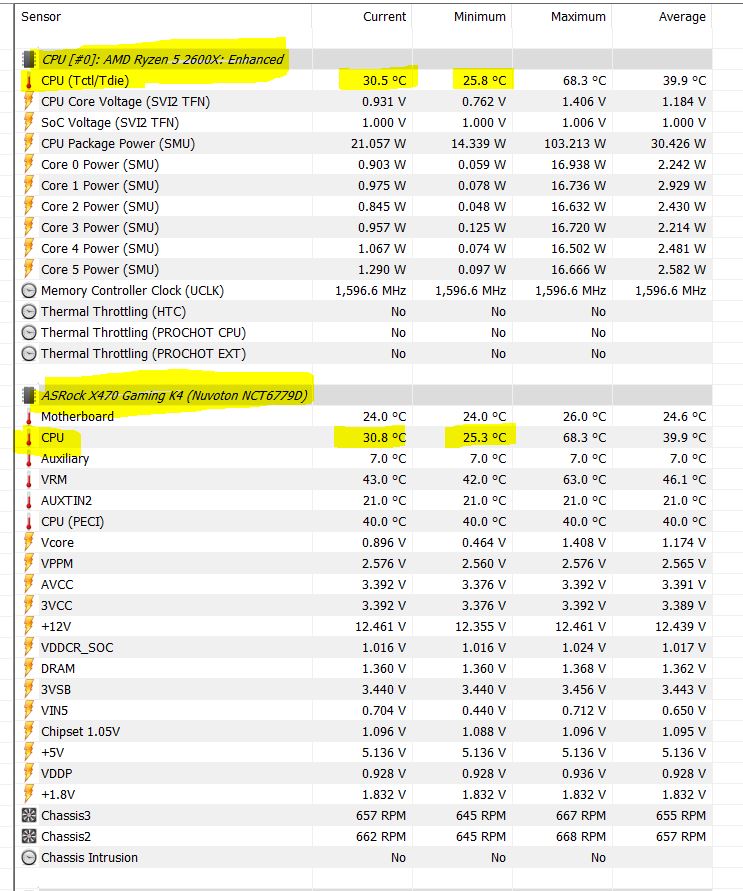Image resolution: width=743 pixels, height=891 pixels.
Task: Select the Core 1 Power (SMU) label
Action: 100,186
